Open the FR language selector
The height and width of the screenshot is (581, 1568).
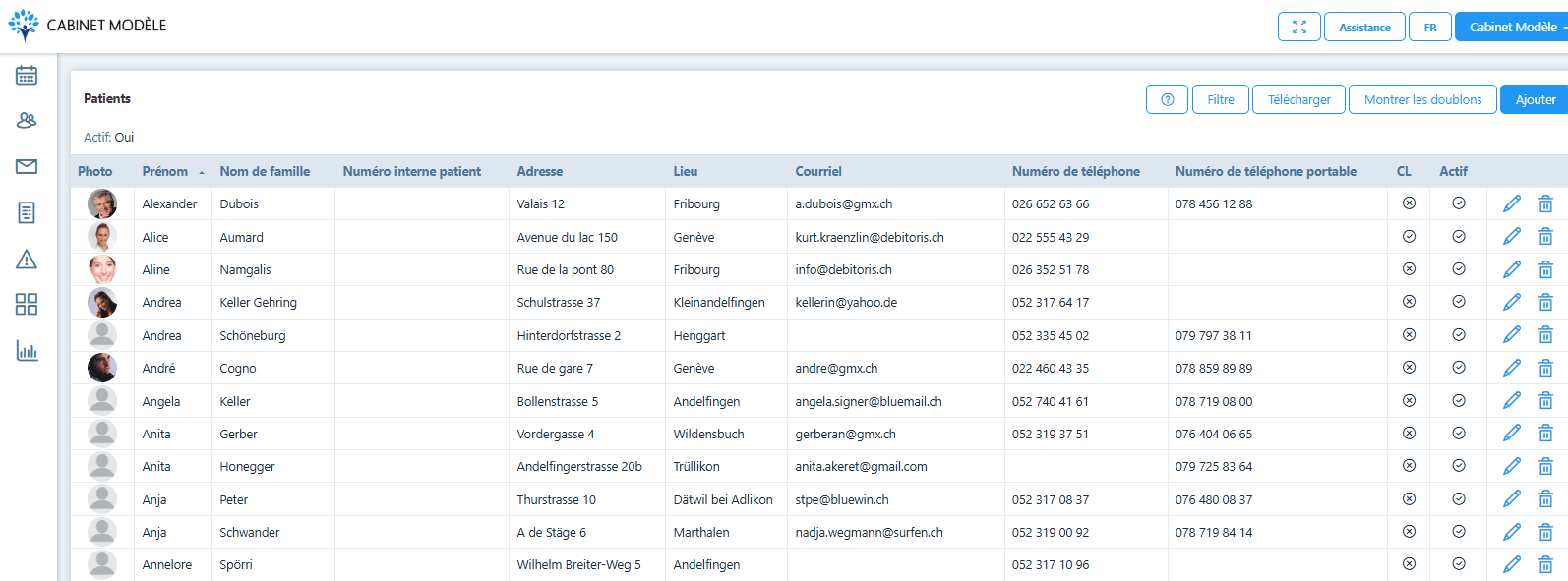(1430, 27)
